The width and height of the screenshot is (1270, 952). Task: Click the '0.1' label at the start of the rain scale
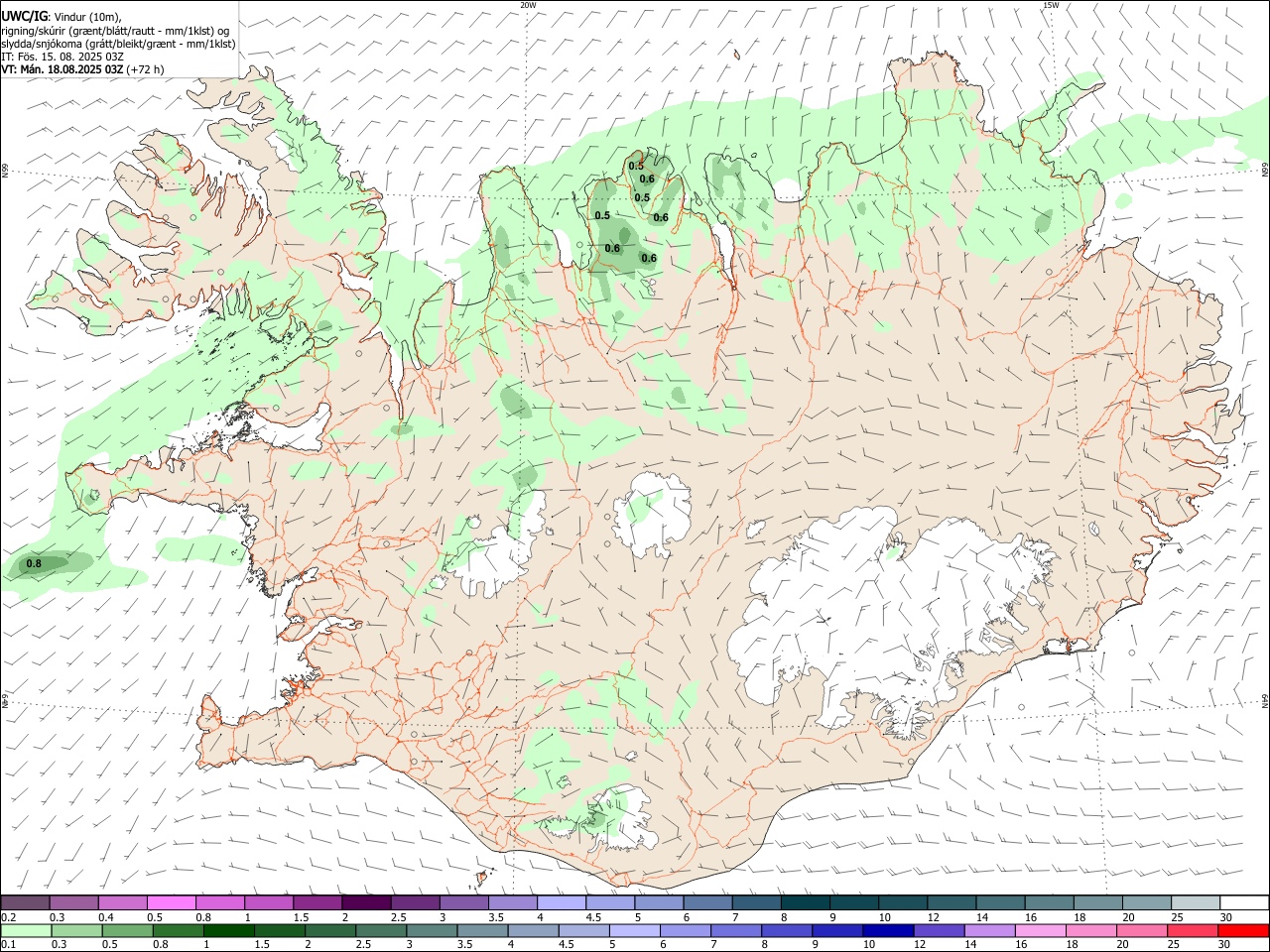(8, 945)
